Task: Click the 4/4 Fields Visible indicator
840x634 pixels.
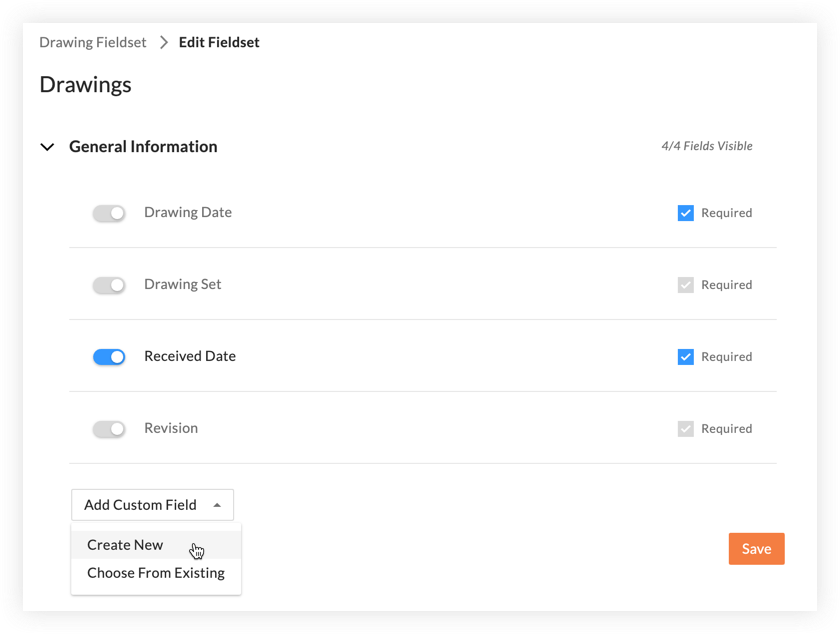Action: coord(706,146)
